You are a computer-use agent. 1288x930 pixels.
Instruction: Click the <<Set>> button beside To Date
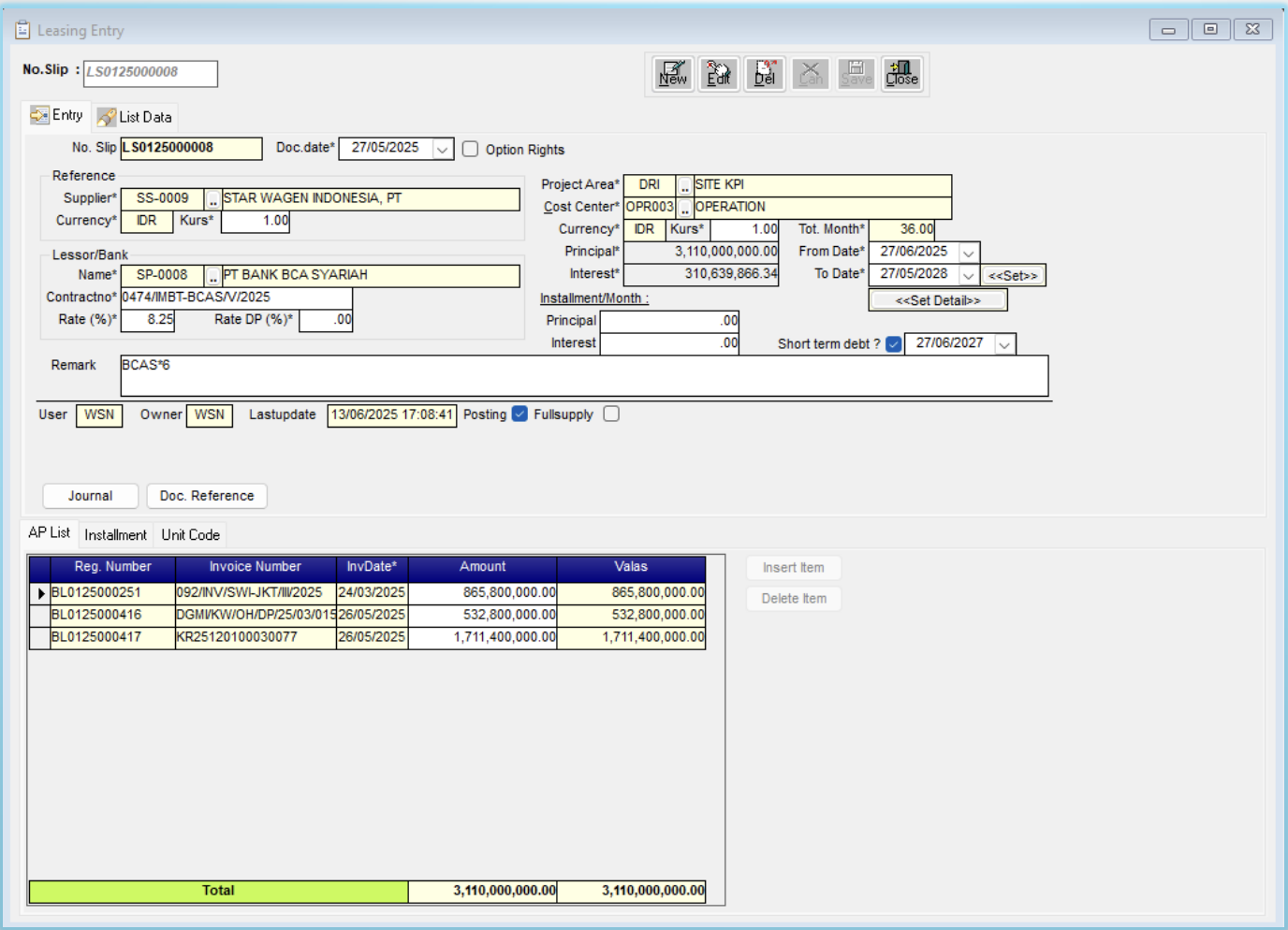pos(1013,276)
